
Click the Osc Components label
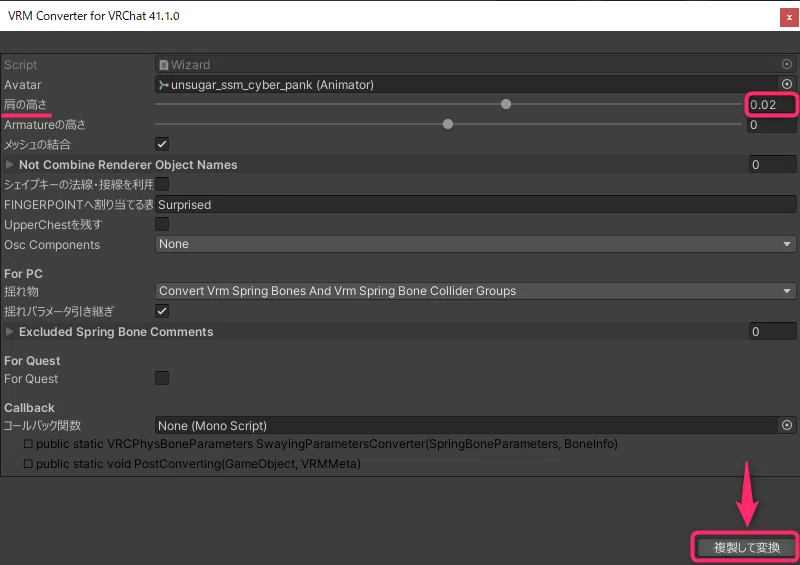tap(52, 244)
